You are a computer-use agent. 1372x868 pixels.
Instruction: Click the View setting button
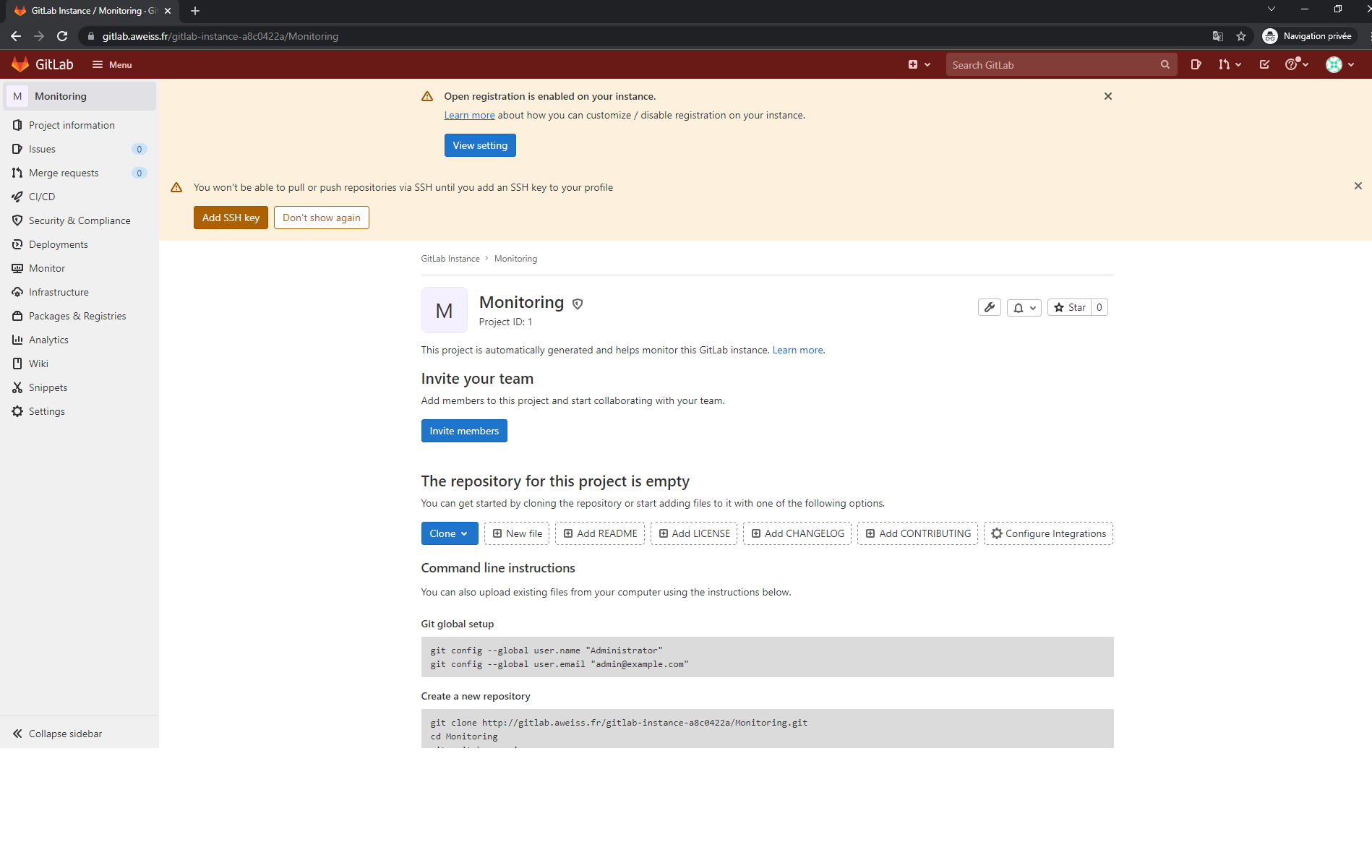point(480,145)
